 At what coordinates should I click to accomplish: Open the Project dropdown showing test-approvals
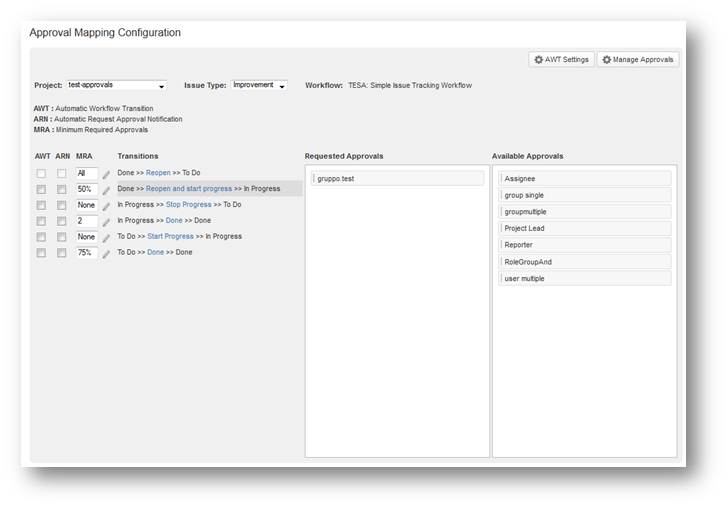(x=116, y=86)
